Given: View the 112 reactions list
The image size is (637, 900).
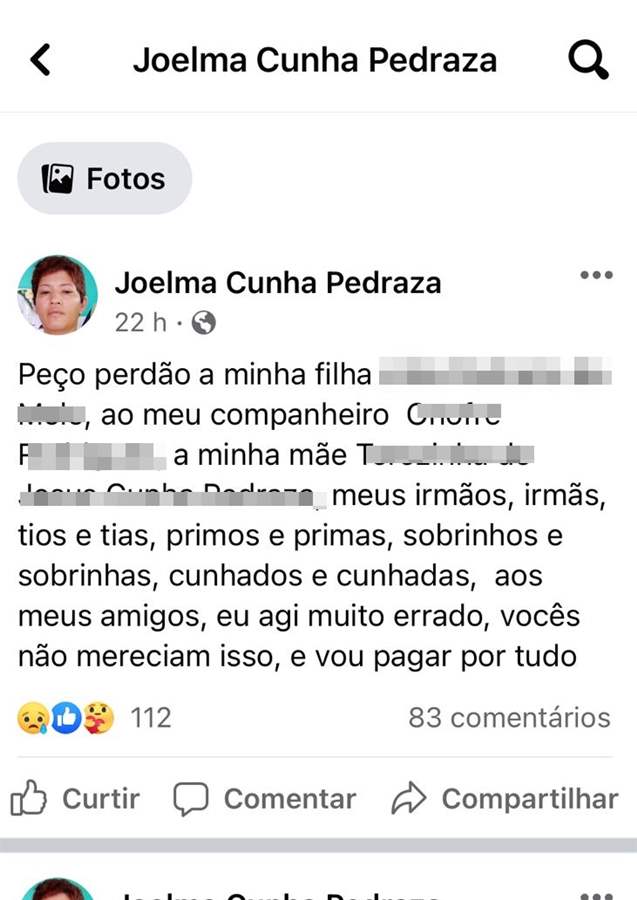Looking at the screenshot, I should tap(151, 717).
